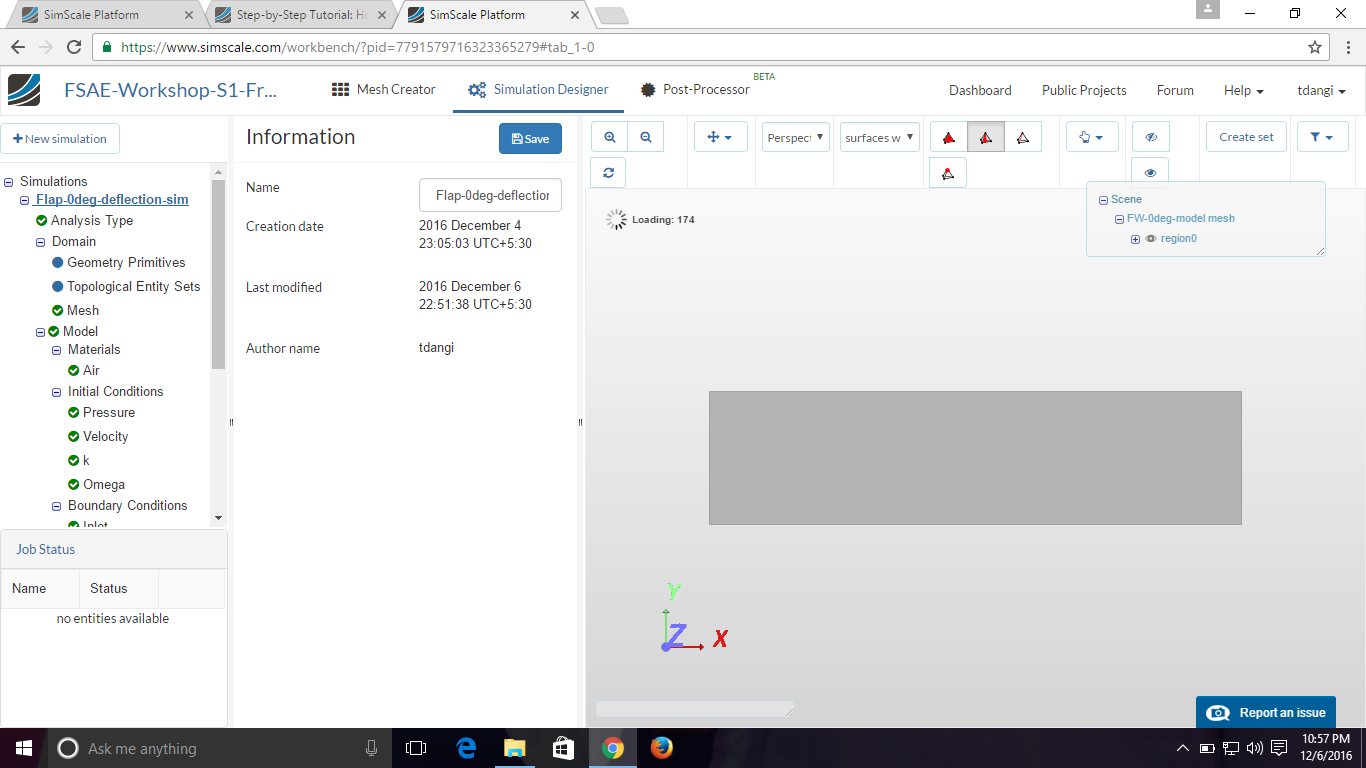
Task: Click the Name input field
Action: pos(490,196)
